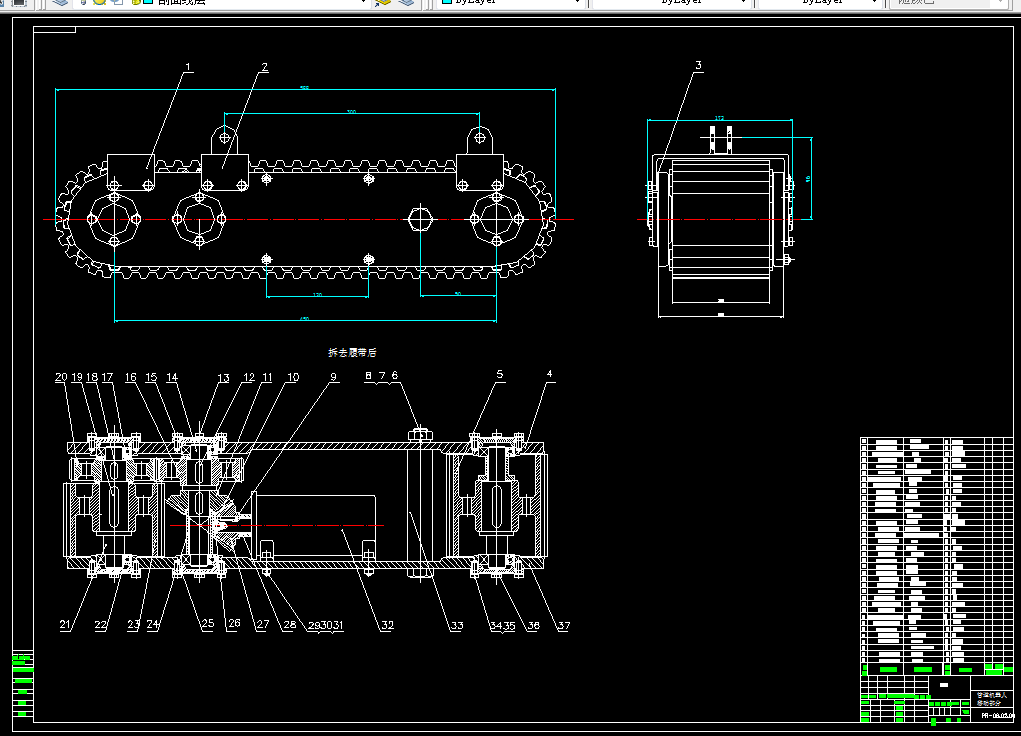Open the Layer Properties Manager icon
Image resolution: width=1021 pixels, height=736 pixels.
(x=60, y=3)
